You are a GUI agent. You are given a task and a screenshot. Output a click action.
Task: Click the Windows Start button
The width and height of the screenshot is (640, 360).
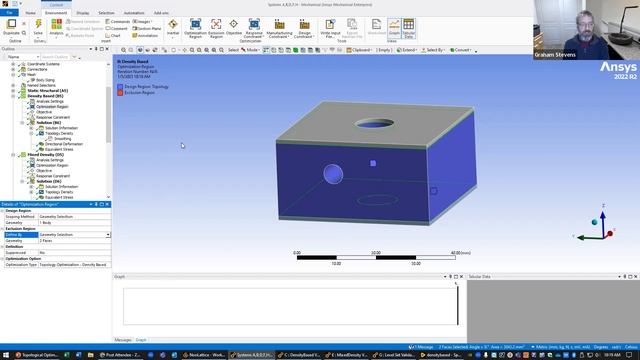(5, 355)
